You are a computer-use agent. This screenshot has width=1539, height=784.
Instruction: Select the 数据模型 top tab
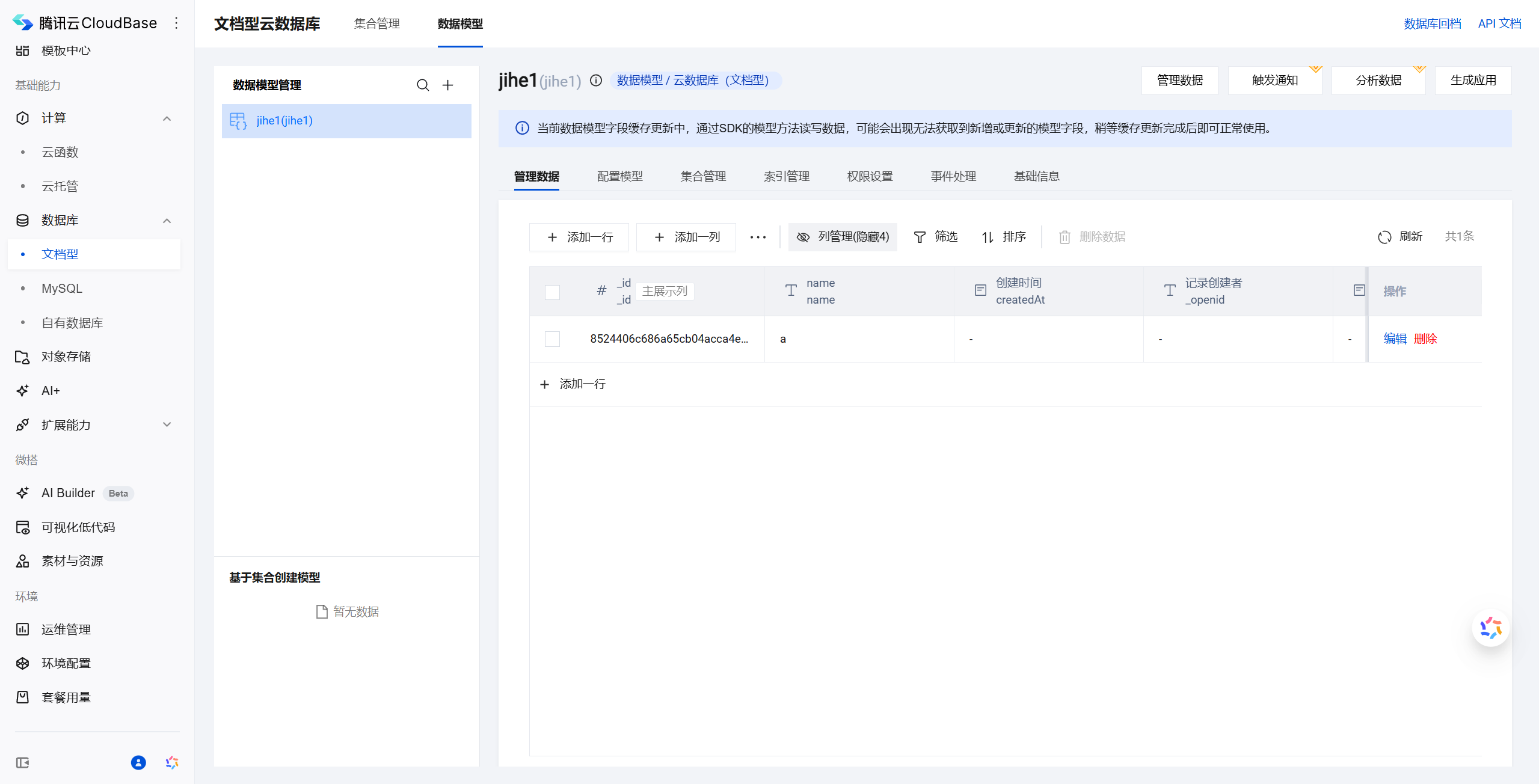pos(460,23)
